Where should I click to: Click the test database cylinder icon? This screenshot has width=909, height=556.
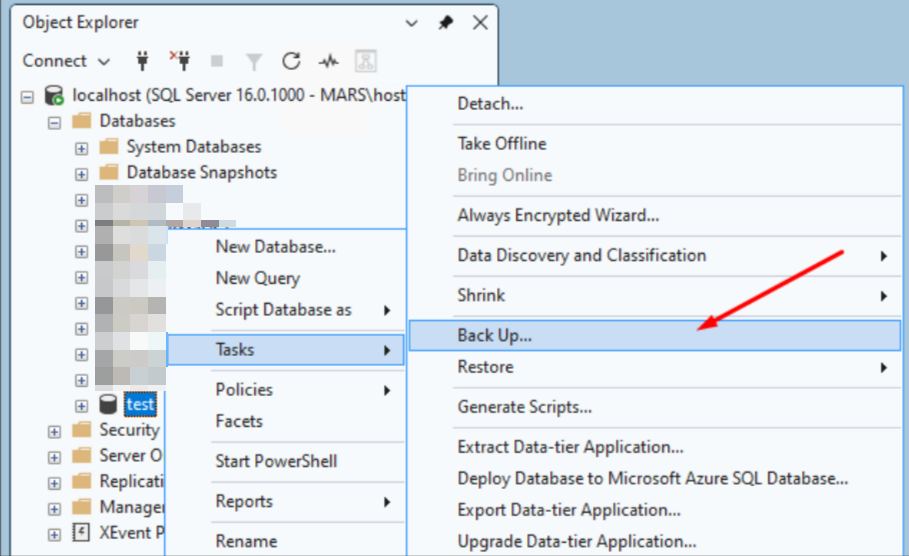(108, 405)
